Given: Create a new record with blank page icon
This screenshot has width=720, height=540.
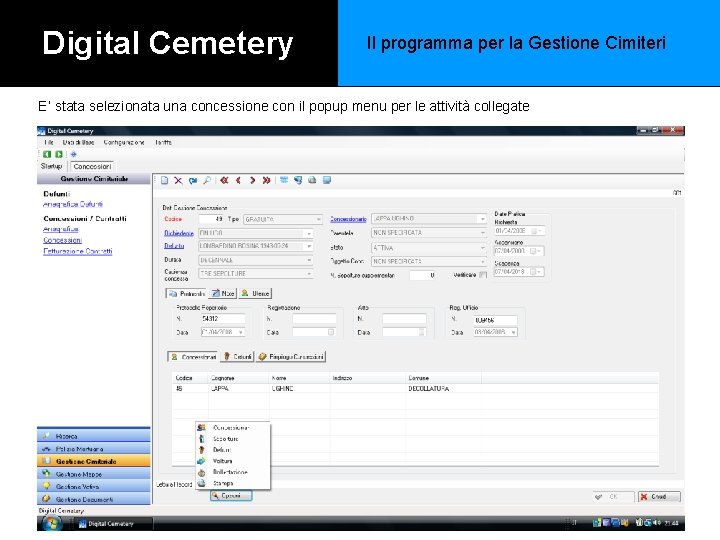Looking at the screenshot, I should (164, 180).
